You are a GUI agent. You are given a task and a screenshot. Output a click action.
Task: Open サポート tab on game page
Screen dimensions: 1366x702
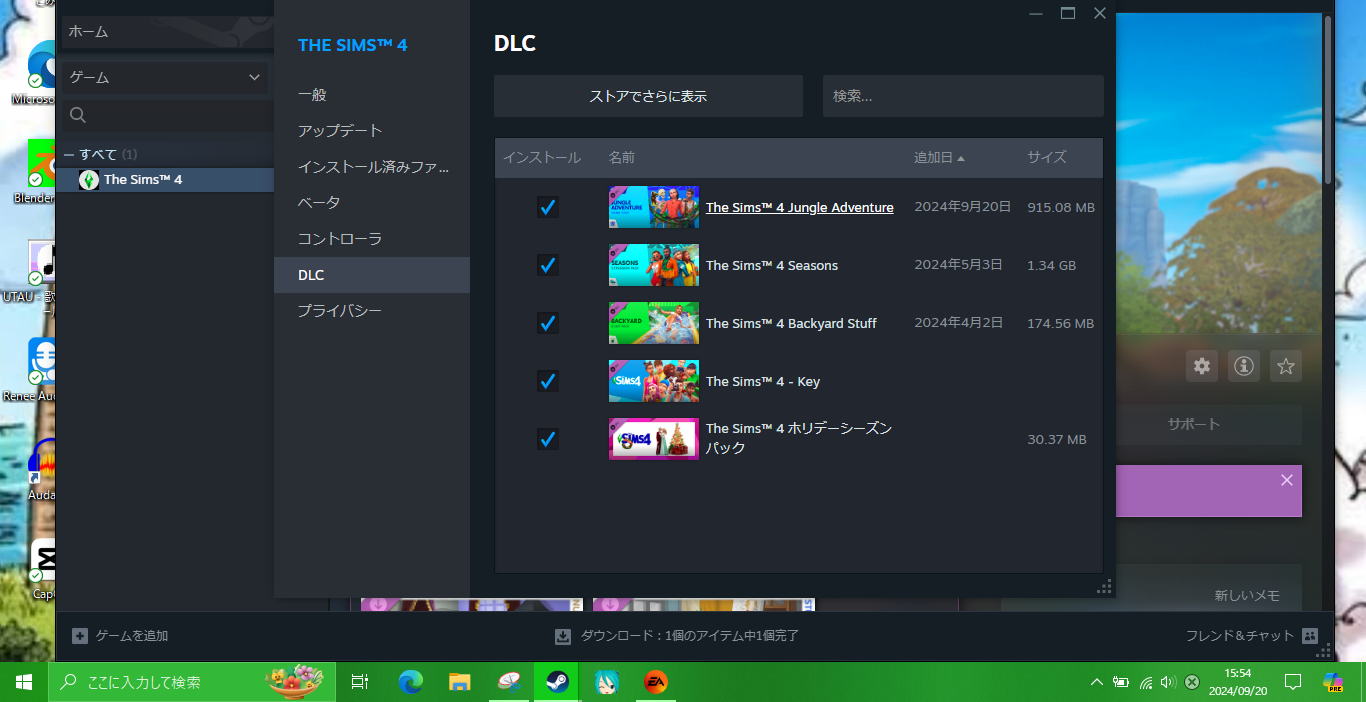pos(1194,424)
